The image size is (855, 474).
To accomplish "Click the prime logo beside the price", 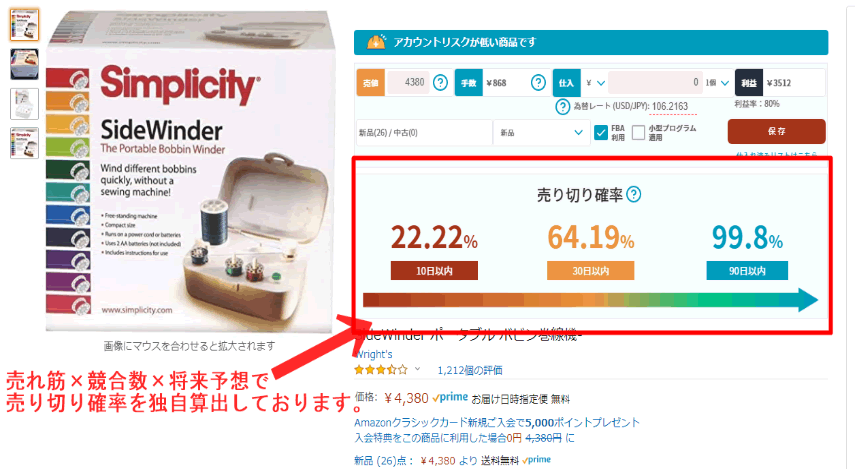I will [x=450, y=398].
